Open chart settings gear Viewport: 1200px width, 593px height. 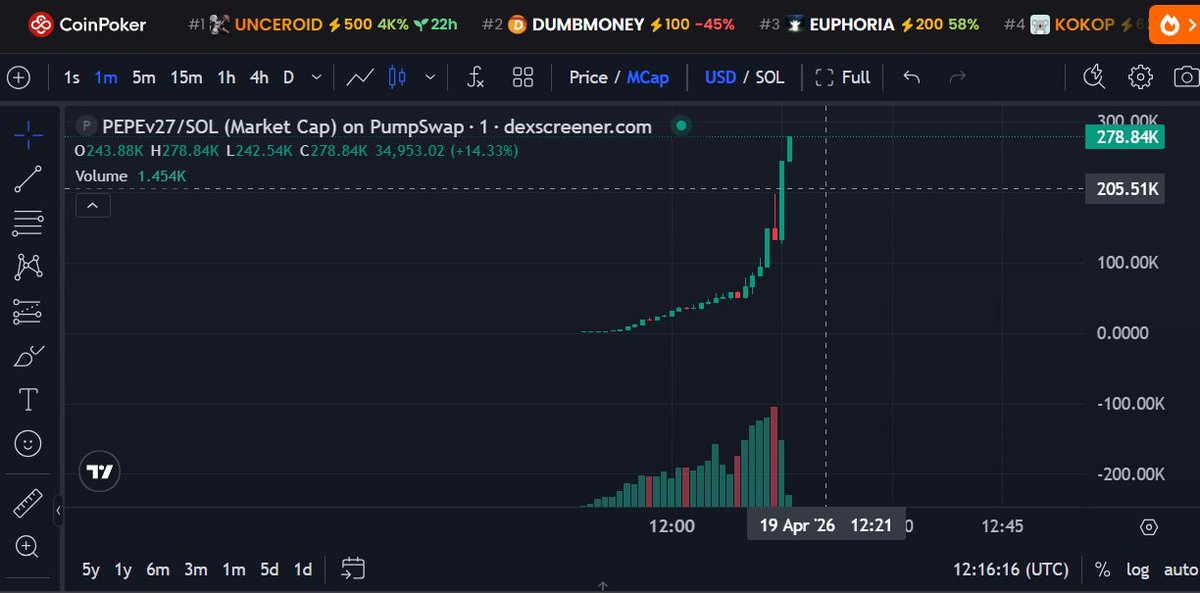click(1140, 77)
